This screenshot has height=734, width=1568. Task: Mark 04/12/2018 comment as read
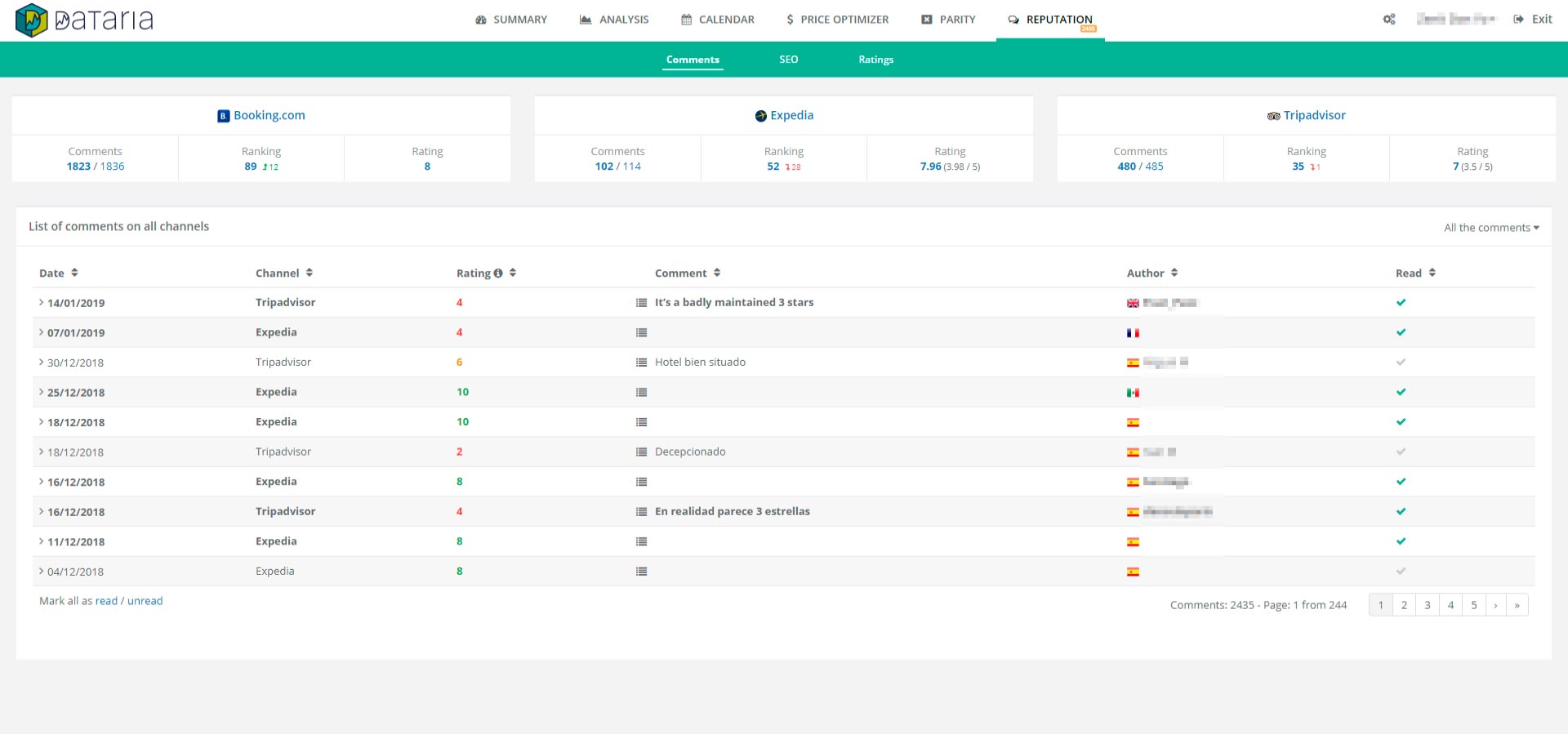(x=1401, y=571)
